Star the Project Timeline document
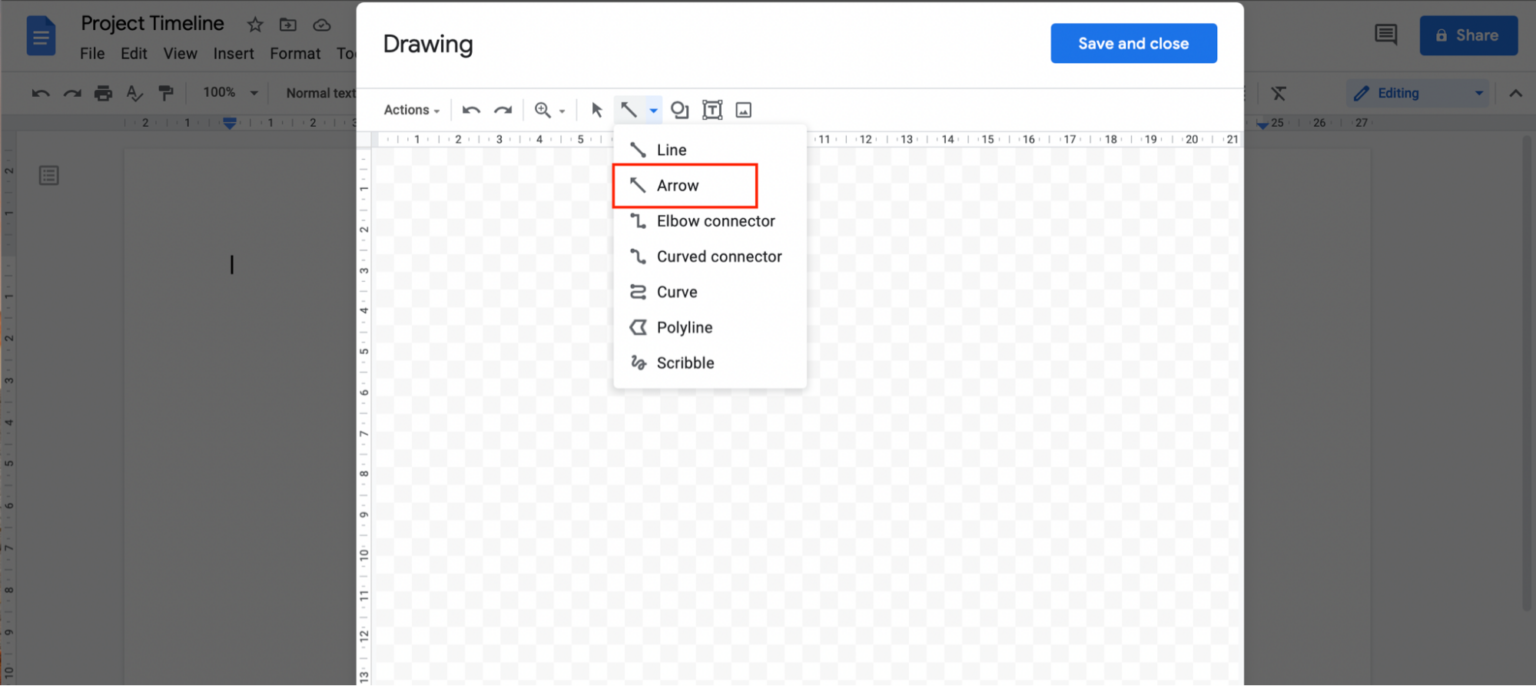 (x=254, y=24)
